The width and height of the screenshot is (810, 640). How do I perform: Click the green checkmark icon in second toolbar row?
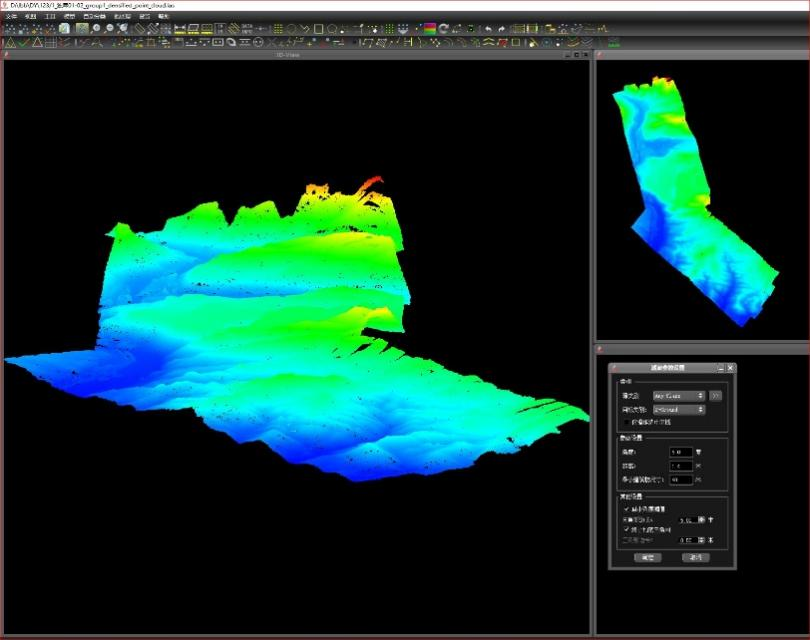(22, 42)
